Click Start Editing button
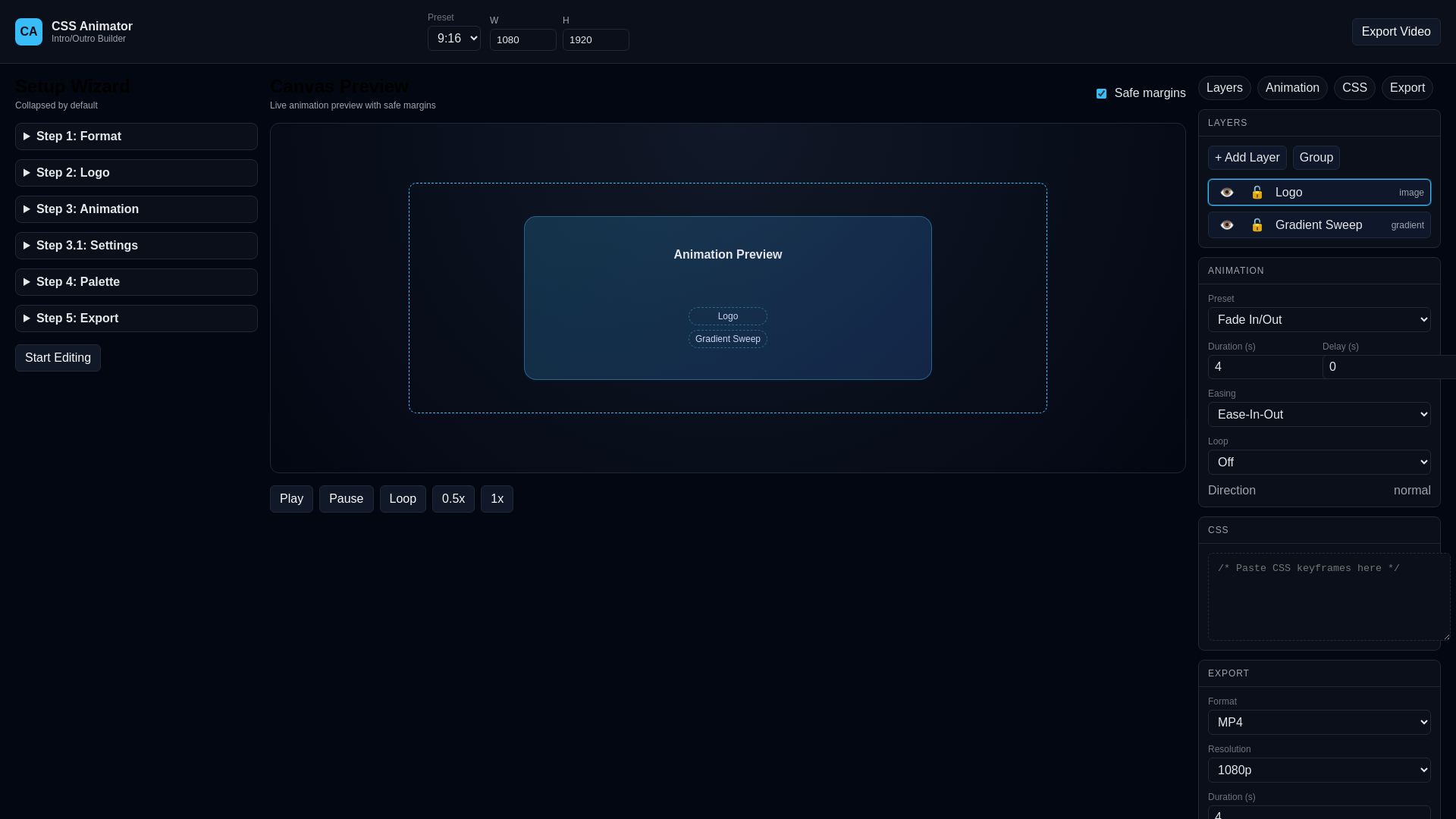 coord(58,358)
